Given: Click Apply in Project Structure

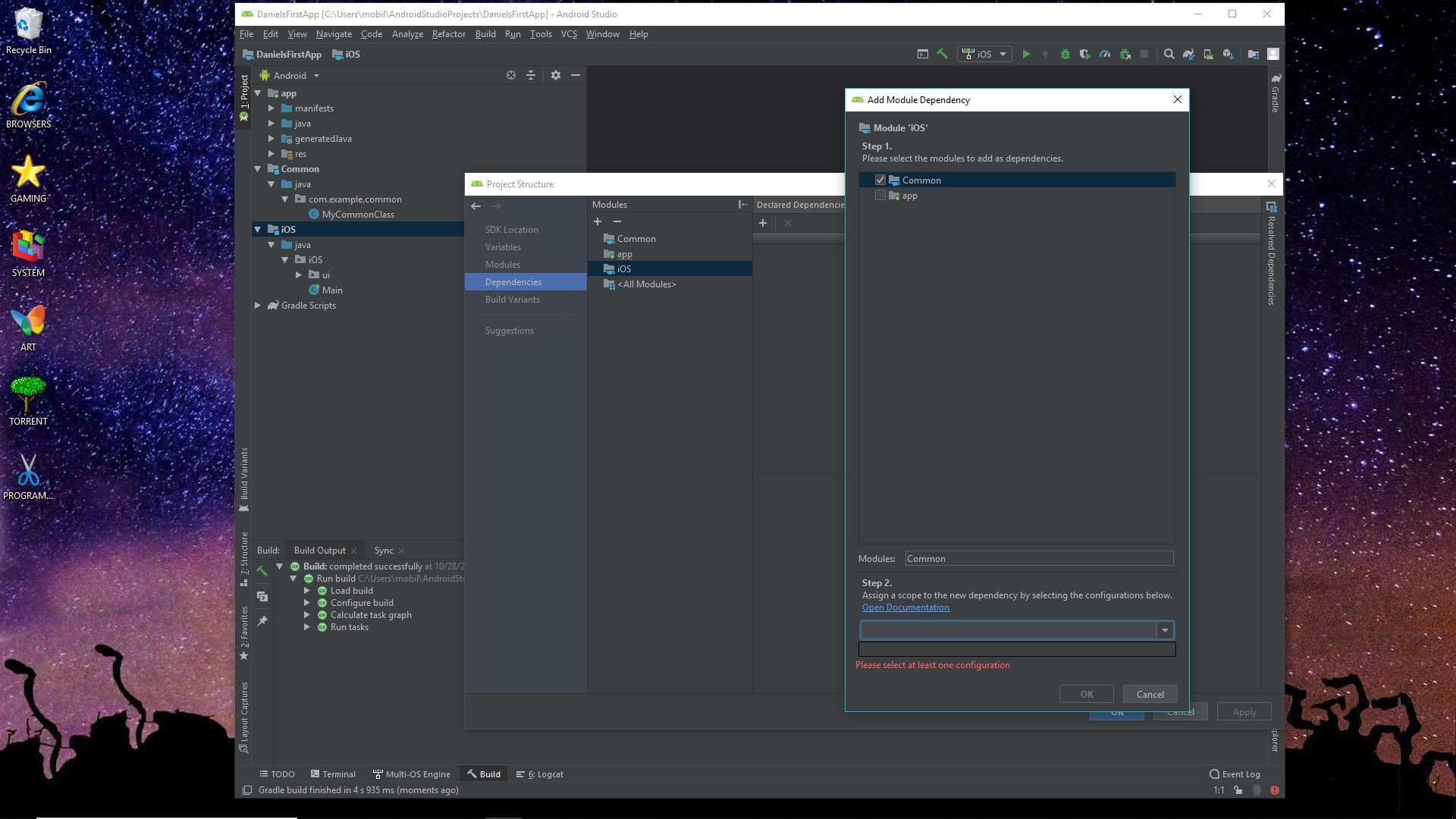Looking at the screenshot, I should 1244,712.
